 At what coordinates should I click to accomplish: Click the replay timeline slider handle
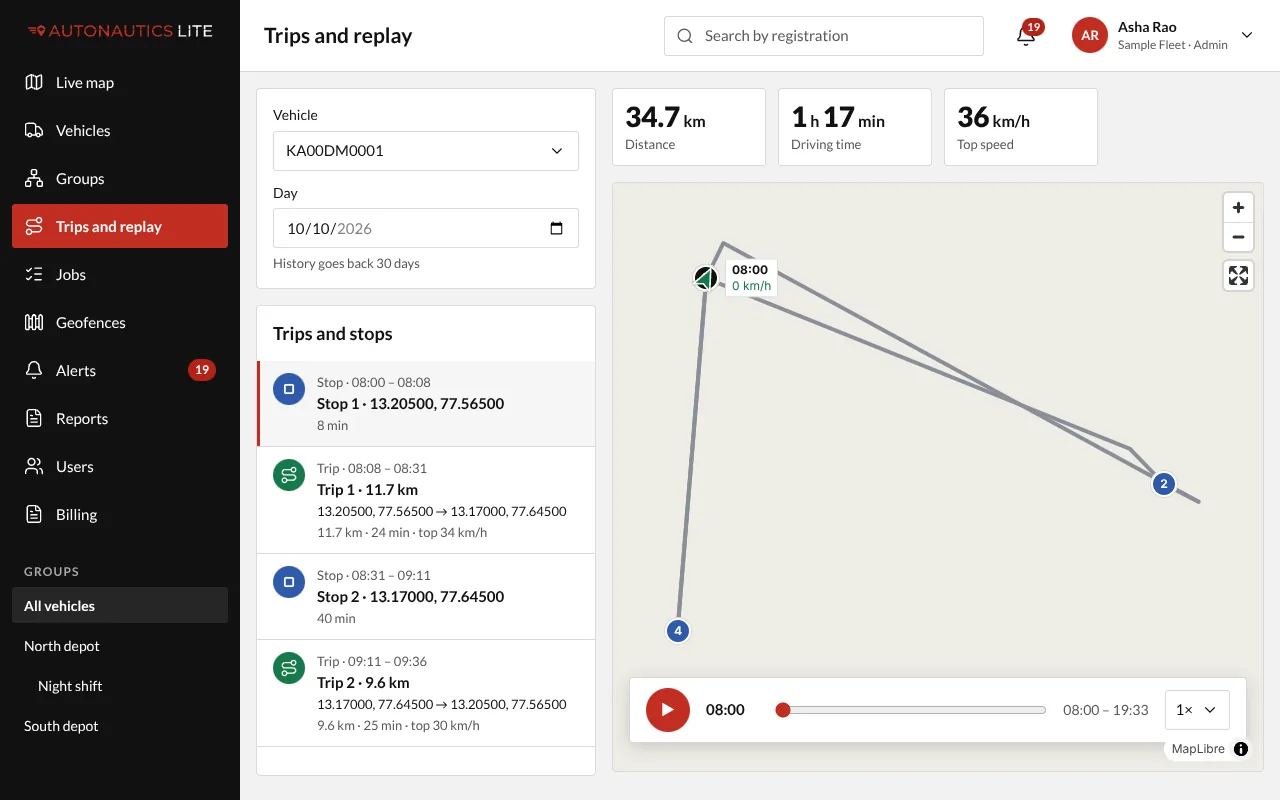(783, 710)
